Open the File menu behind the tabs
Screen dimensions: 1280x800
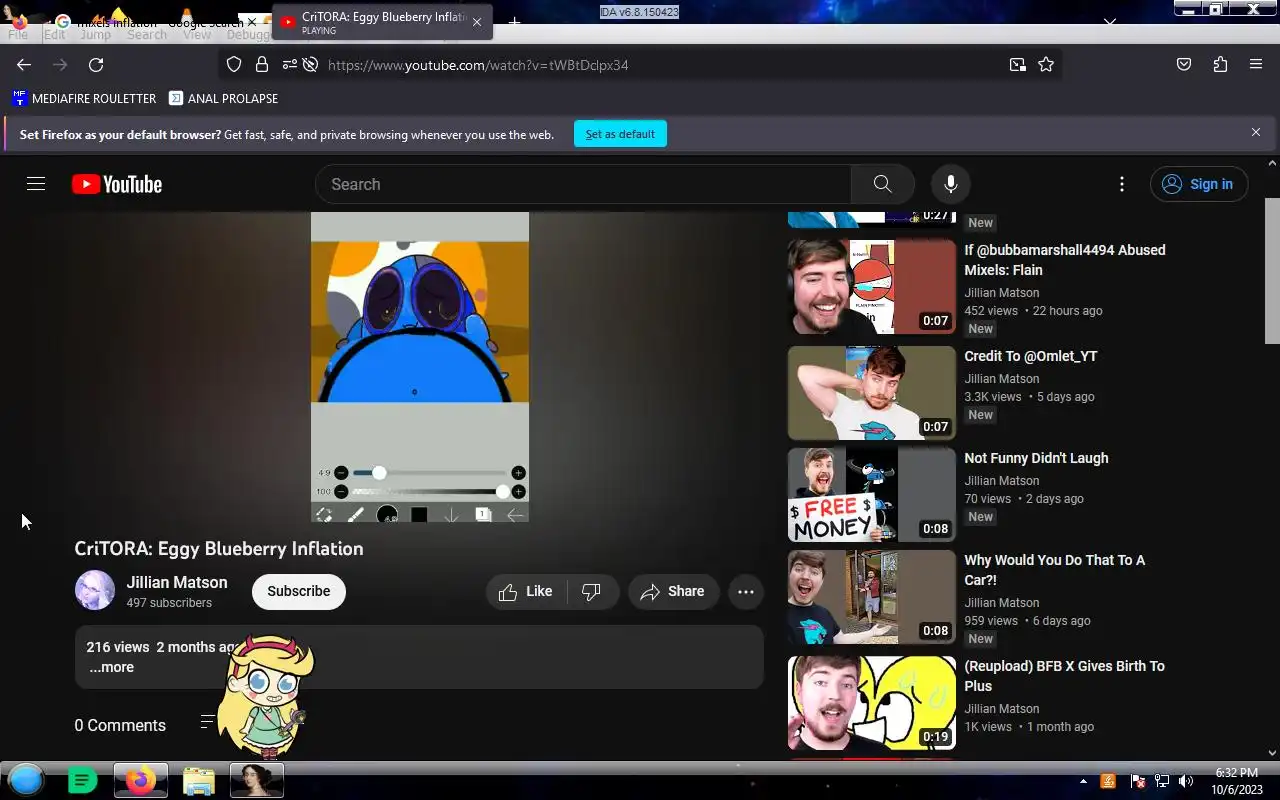[18, 34]
